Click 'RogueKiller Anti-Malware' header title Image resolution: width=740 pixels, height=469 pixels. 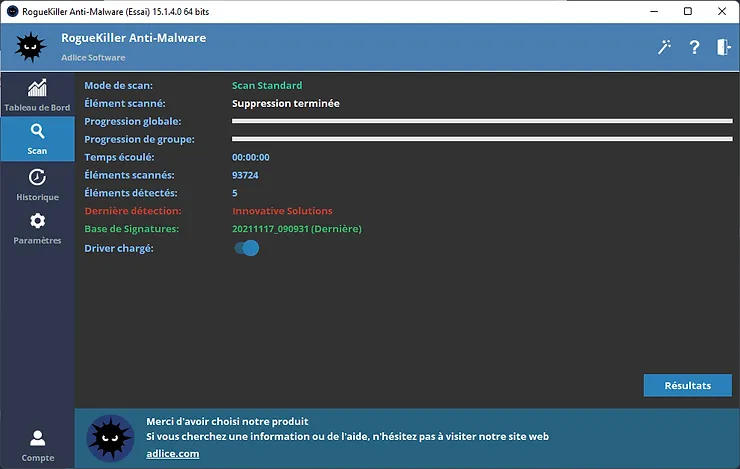pos(134,38)
